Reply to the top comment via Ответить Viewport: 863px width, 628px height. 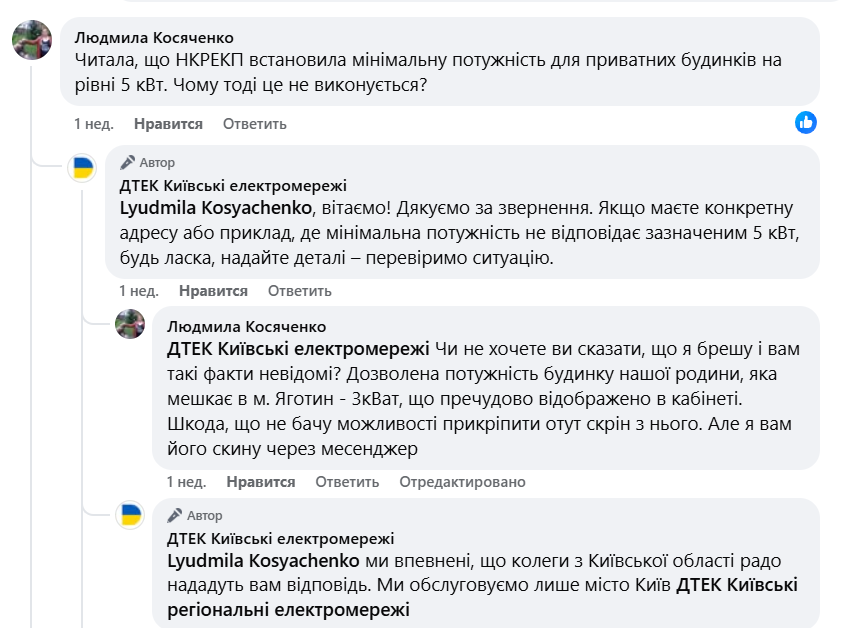pos(254,124)
